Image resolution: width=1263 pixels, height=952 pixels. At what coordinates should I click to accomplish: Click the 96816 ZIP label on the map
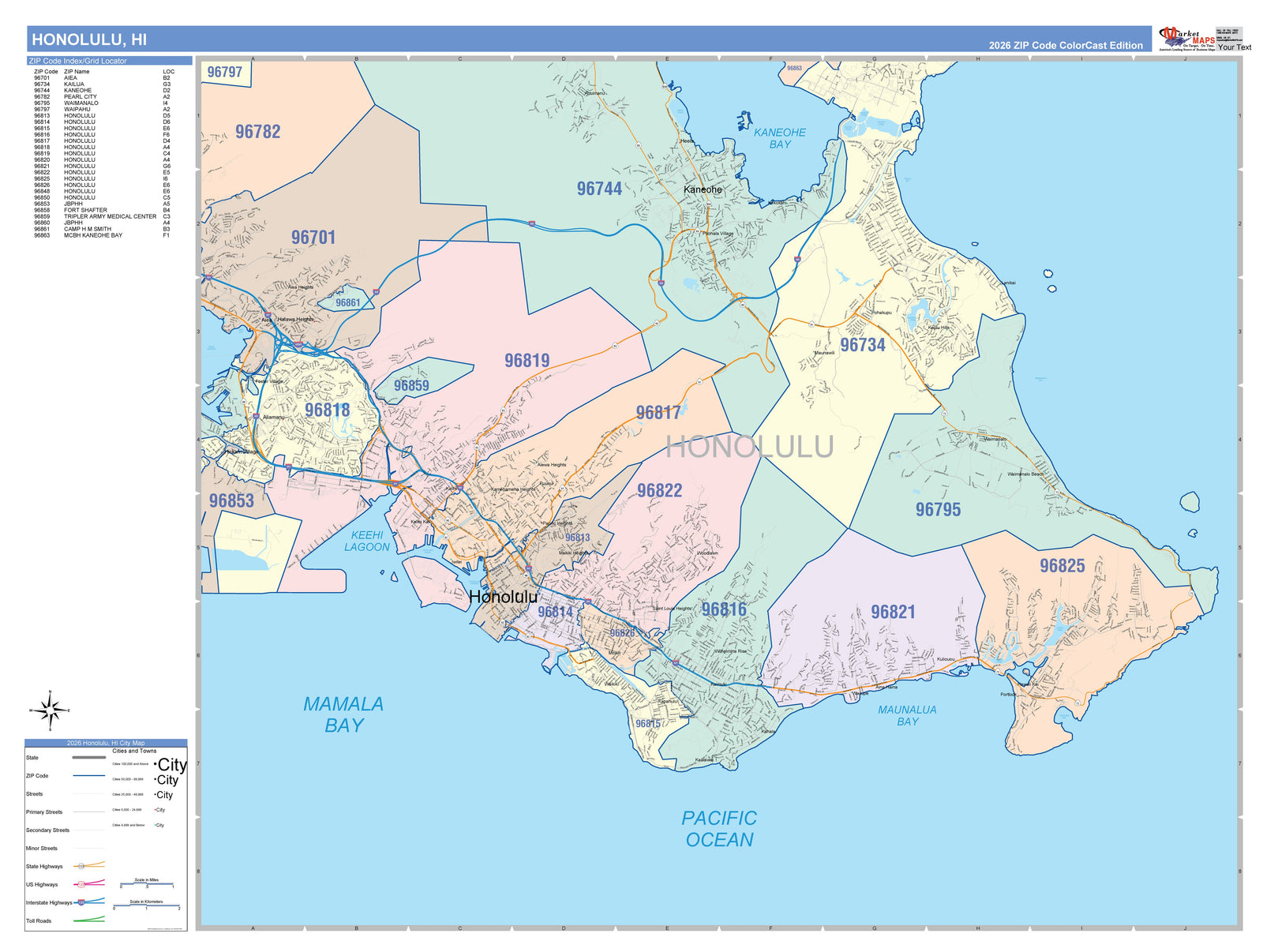(724, 609)
